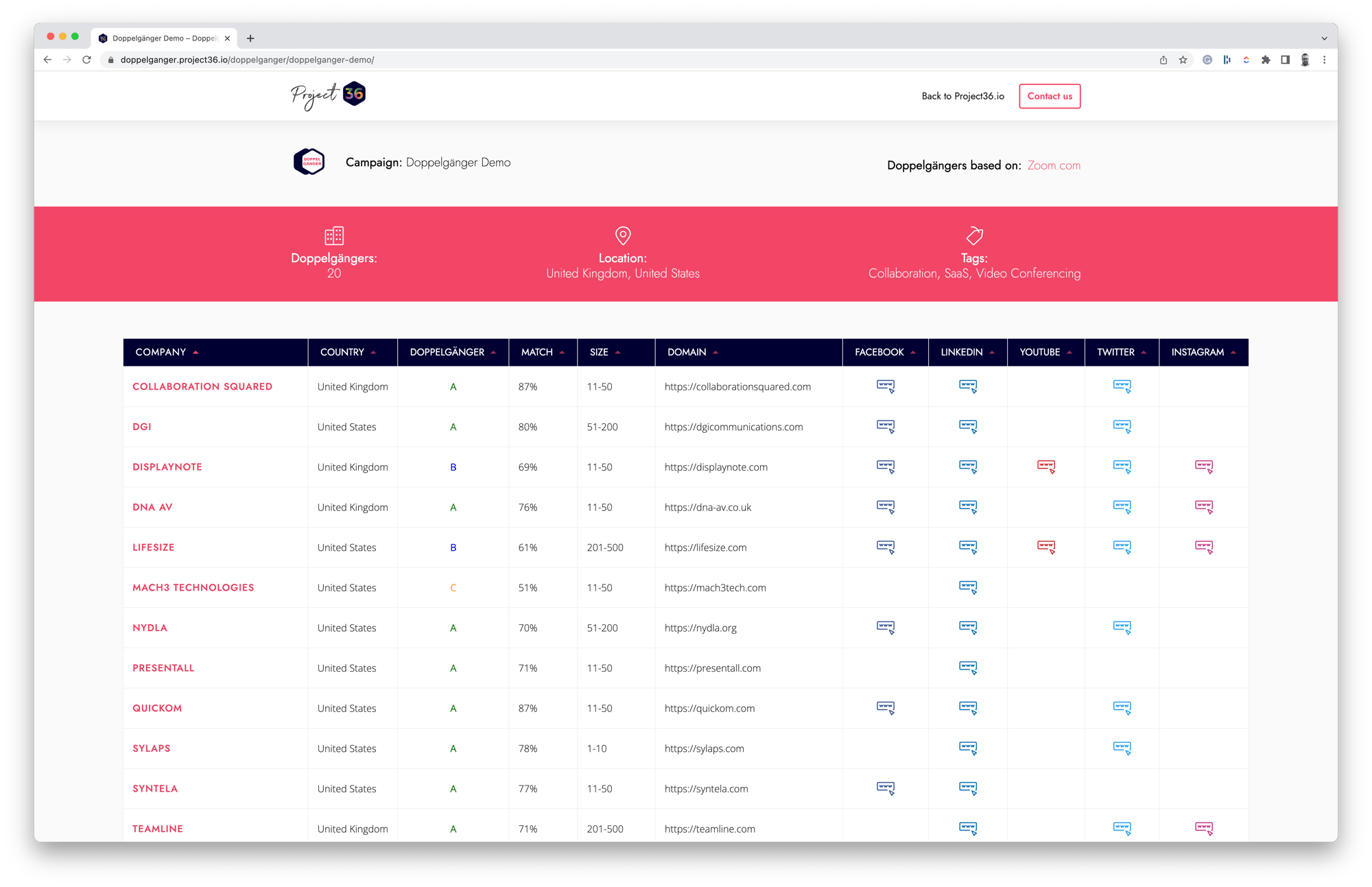The image size is (1372, 887).
Task: Sort table by Doppelgänger grade column
Action: (x=453, y=352)
